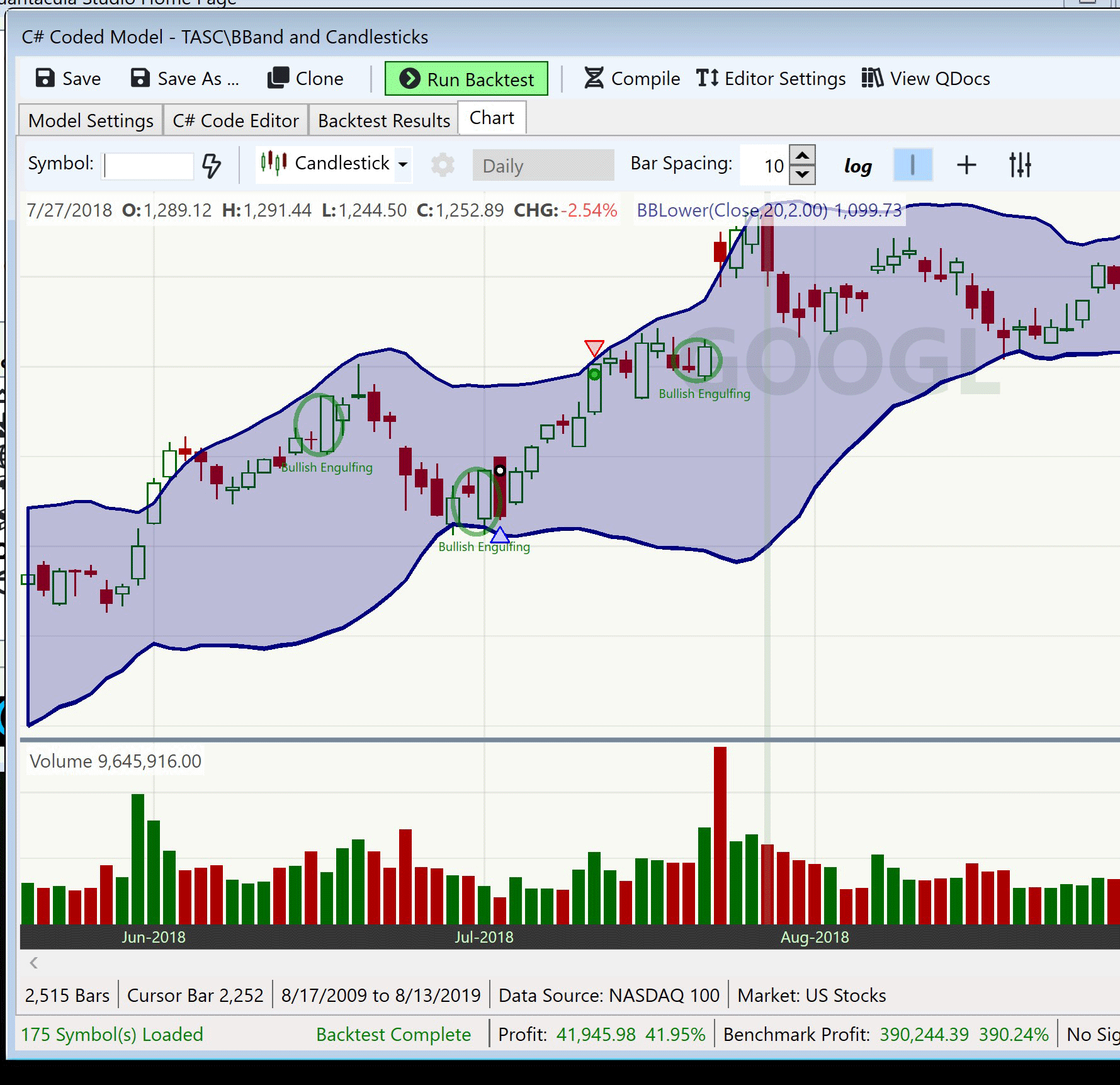Open Editor Settings from the toolbar

[771, 79]
